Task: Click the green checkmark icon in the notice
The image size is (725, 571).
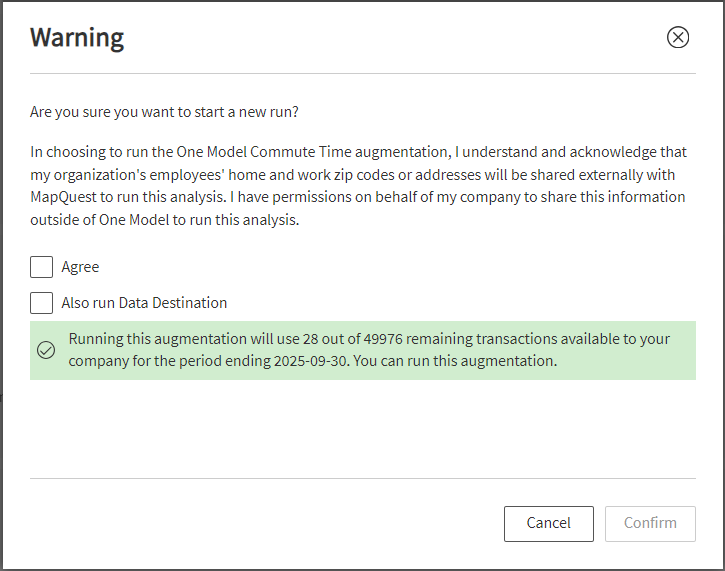Action: tap(46, 350)
